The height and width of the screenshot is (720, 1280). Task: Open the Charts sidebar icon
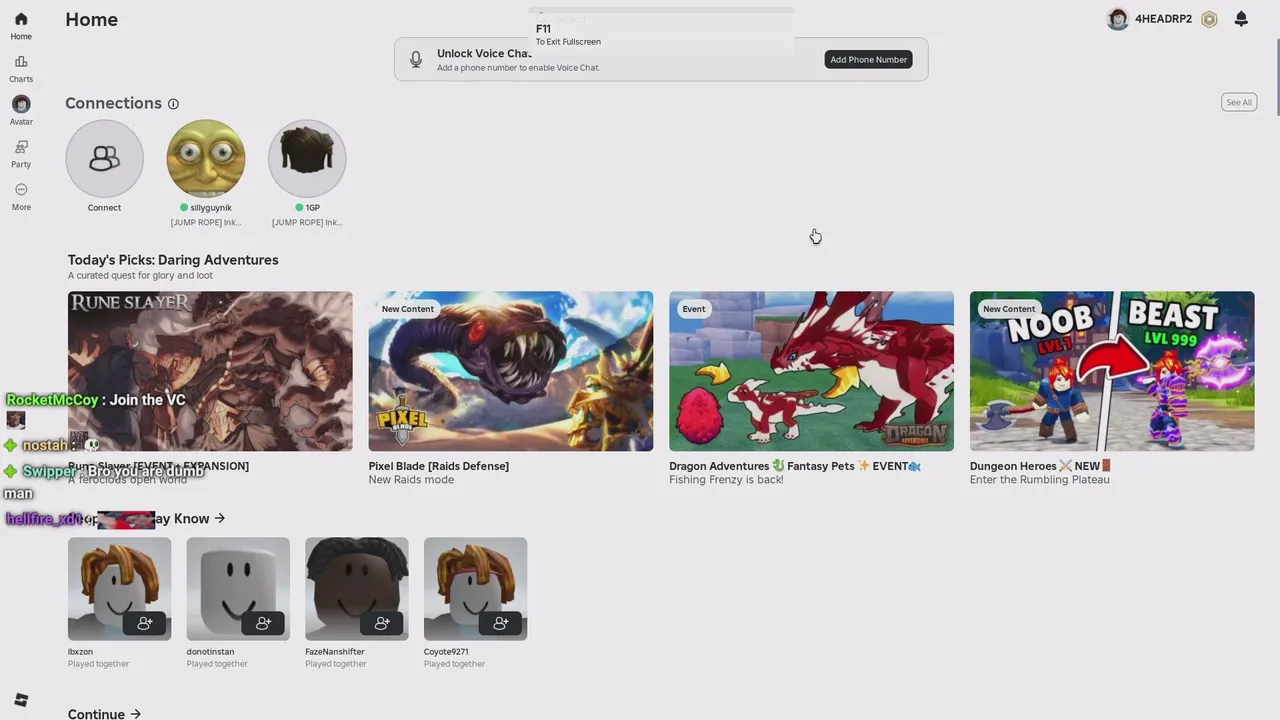(x=21, y=62)
